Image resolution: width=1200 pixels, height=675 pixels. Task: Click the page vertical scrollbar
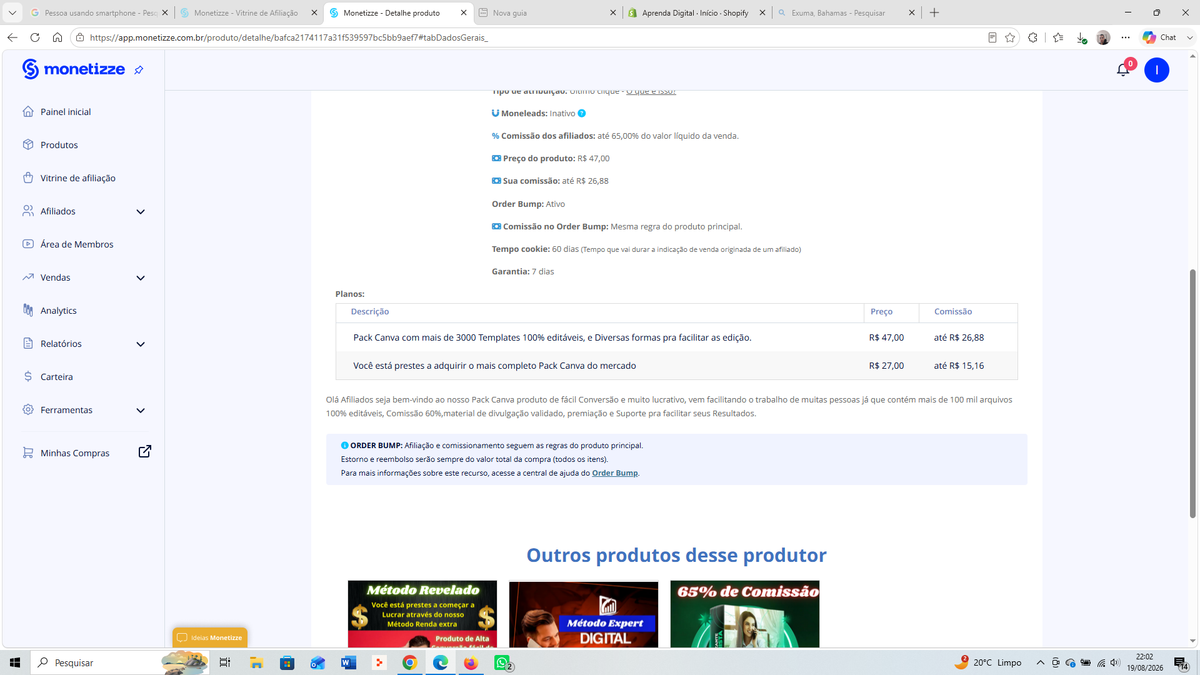pos(1192,394)
